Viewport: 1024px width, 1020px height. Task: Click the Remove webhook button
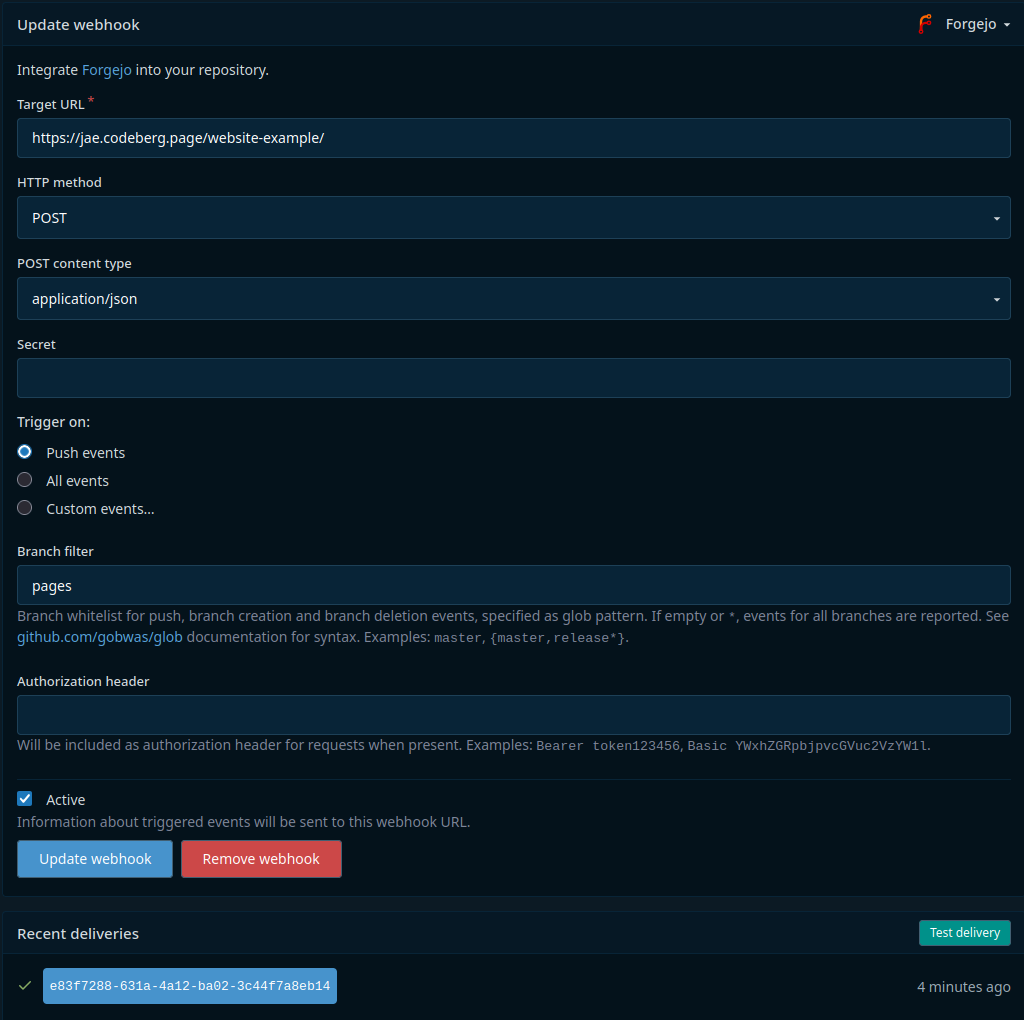click(261, 858)
